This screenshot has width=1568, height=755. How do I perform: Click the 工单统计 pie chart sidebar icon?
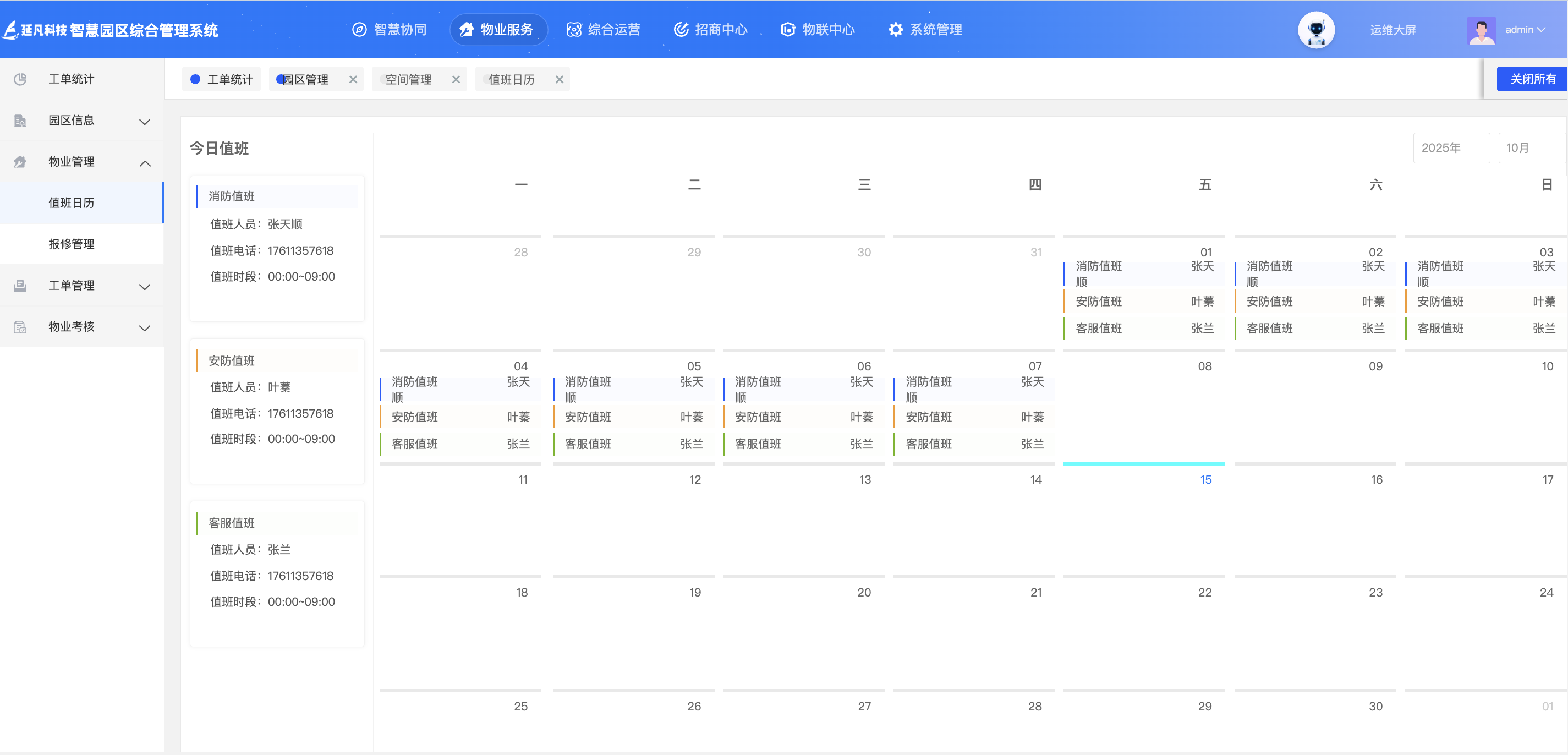click(x=20, y=79)
